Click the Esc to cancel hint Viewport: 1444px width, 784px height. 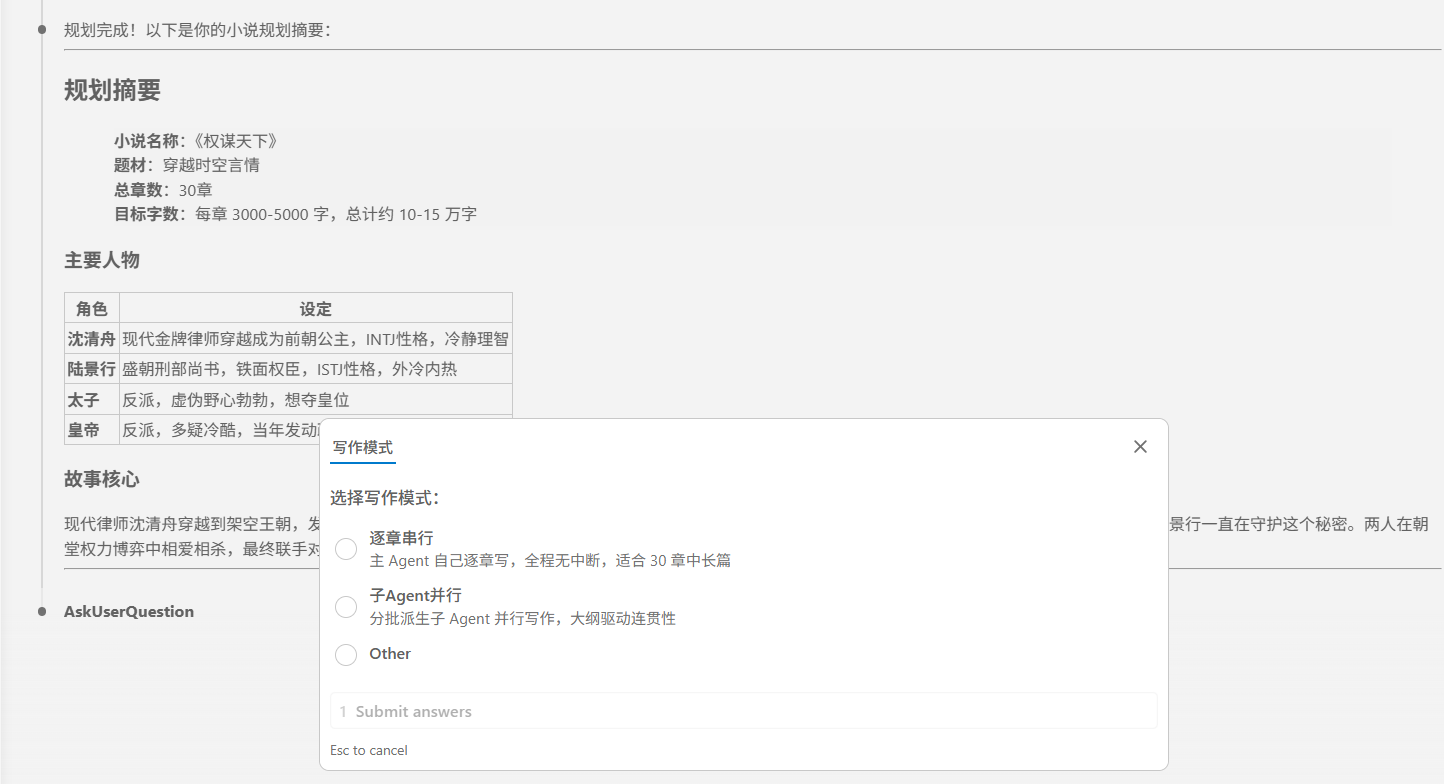[369, 750]
